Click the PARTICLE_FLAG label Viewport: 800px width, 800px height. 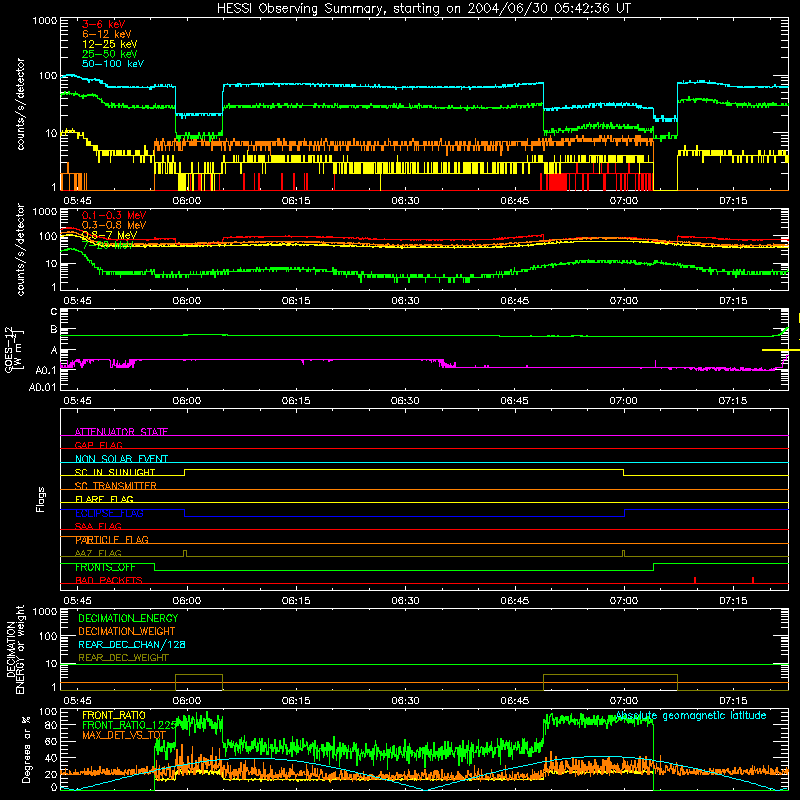point(112,539)
